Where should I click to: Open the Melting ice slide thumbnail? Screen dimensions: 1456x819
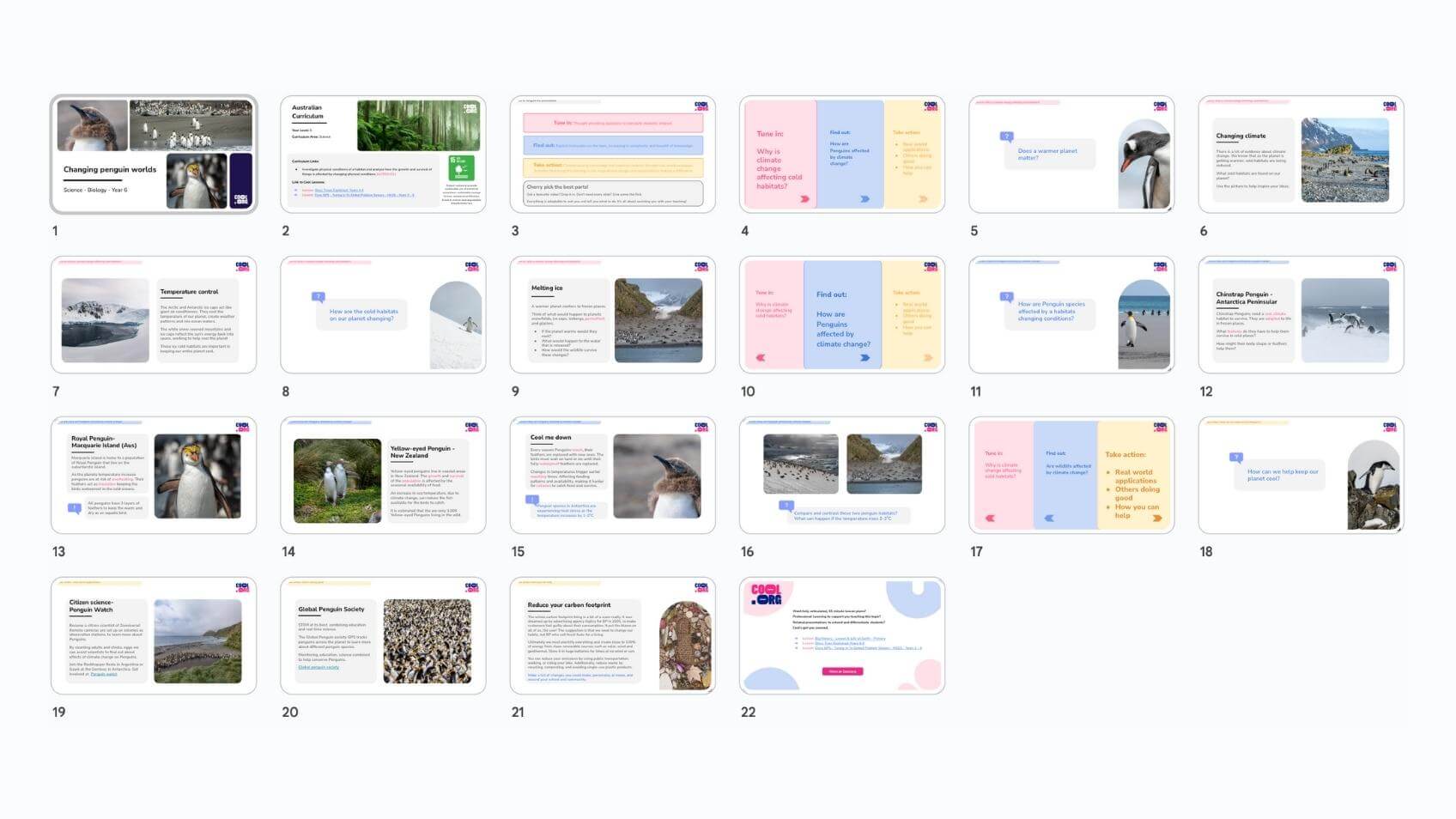[612, 315]
